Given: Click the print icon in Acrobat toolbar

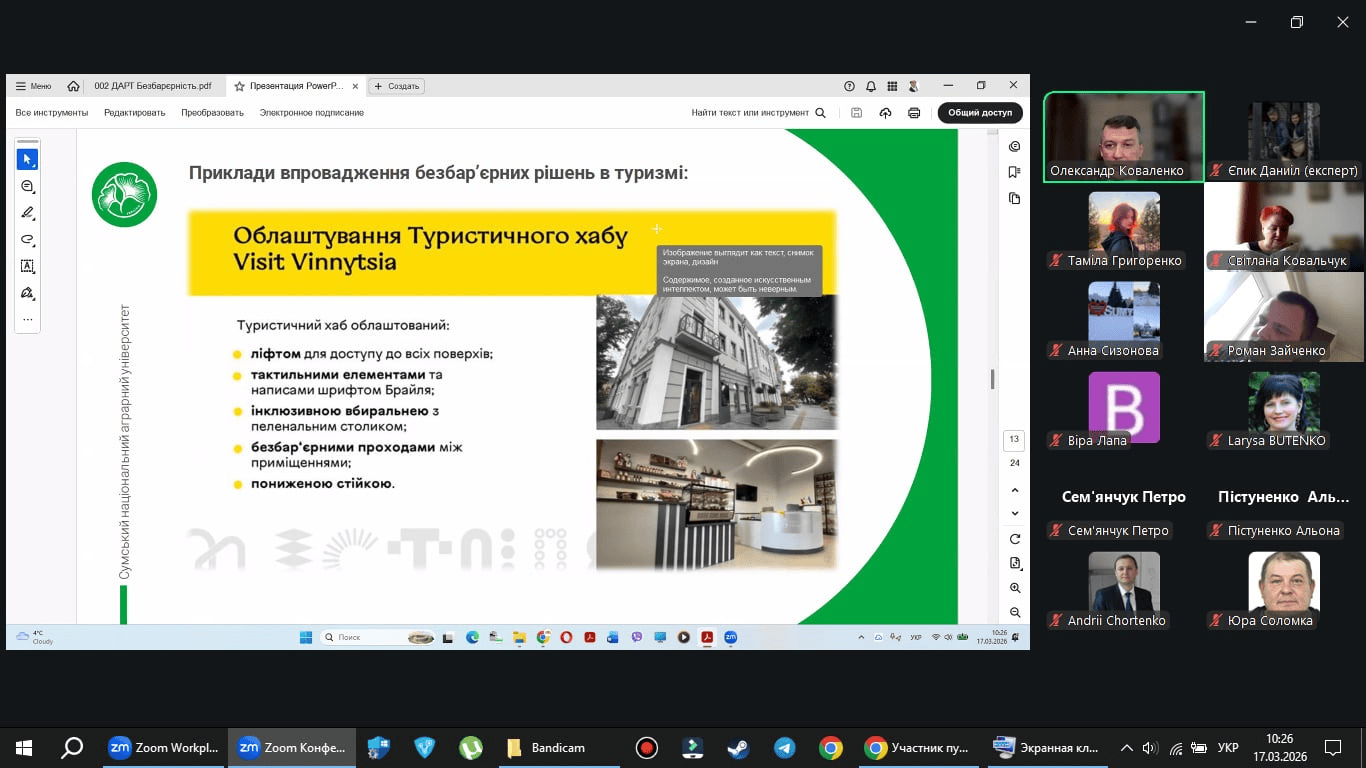Looking at the screenshot, I should pyautogui.click(x=913, y=113).
